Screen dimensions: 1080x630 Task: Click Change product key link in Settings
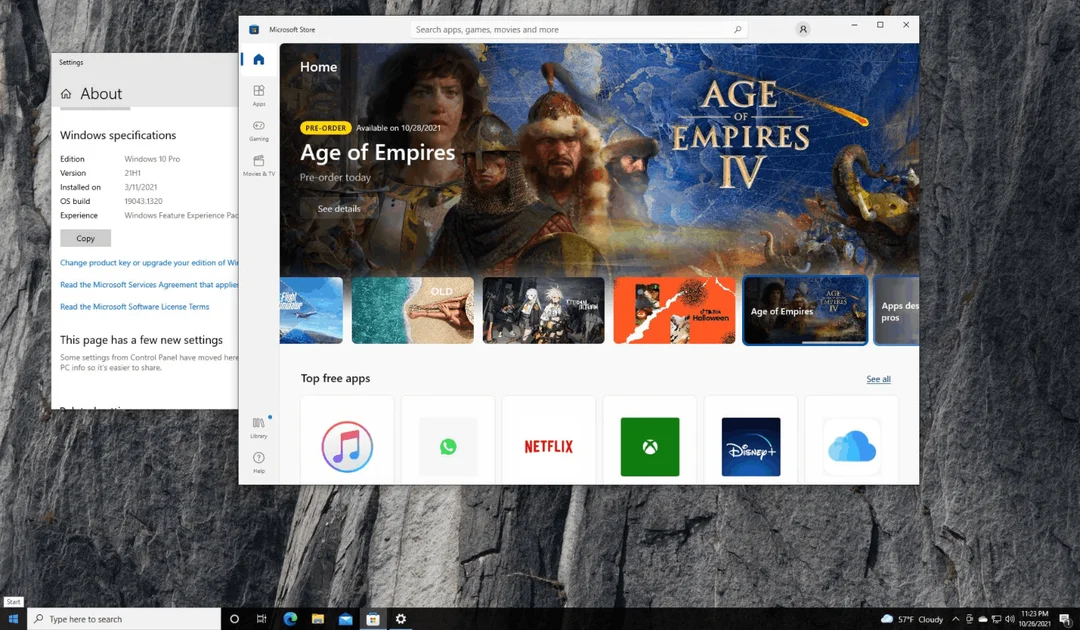coord(149,262)
